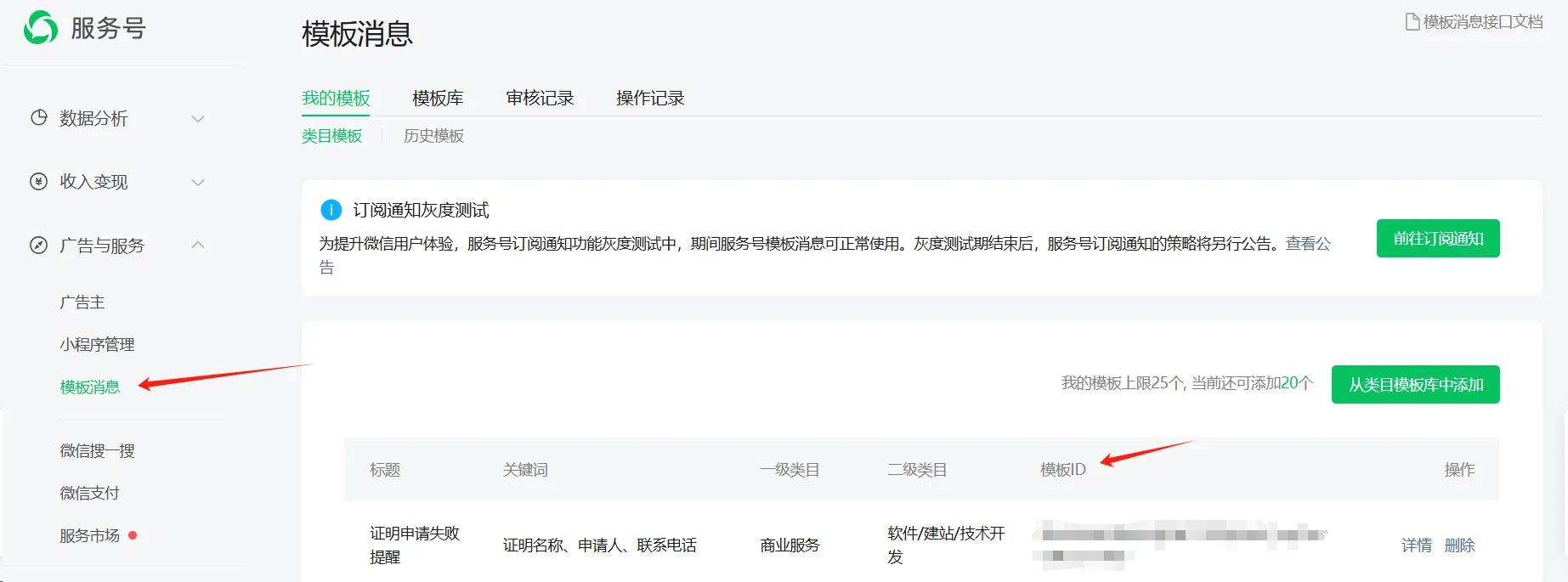Delete the 证明申请失败提醒 template via 删除

[1459, 545]
